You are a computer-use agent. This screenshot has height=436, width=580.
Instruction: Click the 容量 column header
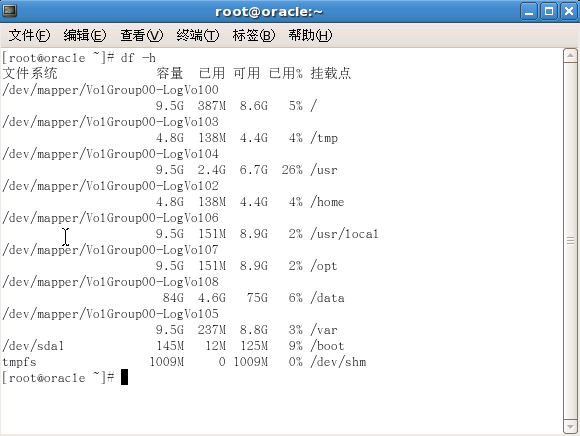[x=170, y=73]
